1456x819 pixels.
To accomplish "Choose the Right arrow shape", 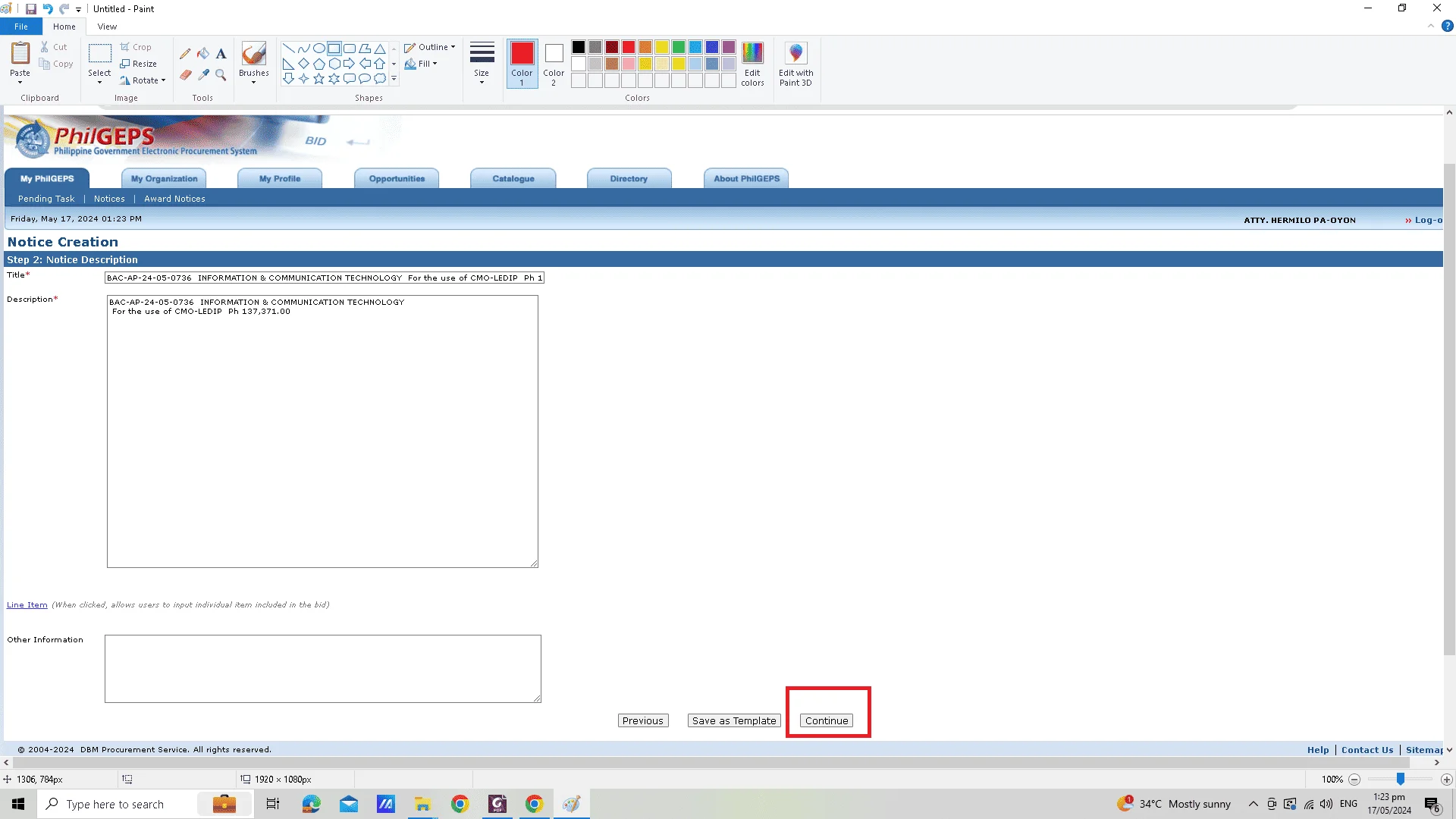I will (349, 64).
